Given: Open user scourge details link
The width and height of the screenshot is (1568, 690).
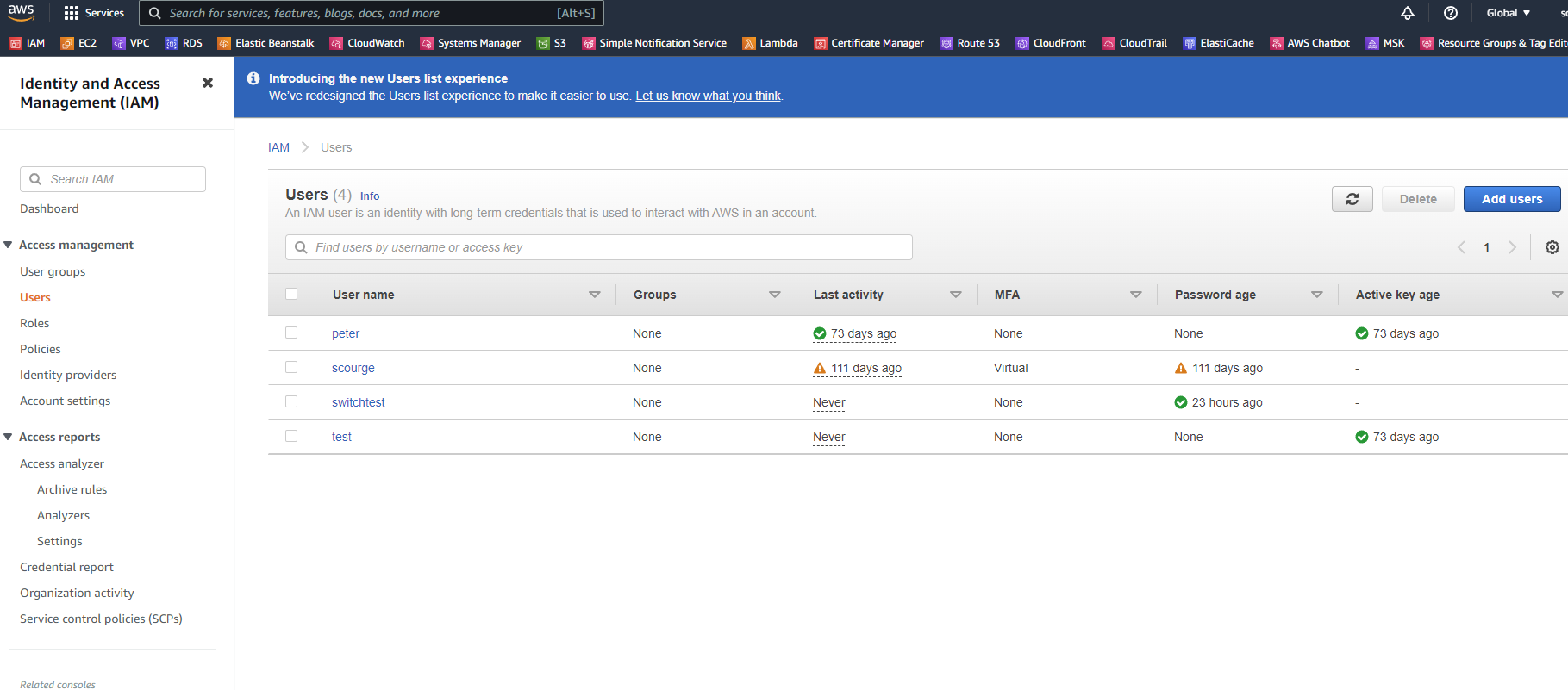Looking at the screenshot, I should click(x=353, y=368).
